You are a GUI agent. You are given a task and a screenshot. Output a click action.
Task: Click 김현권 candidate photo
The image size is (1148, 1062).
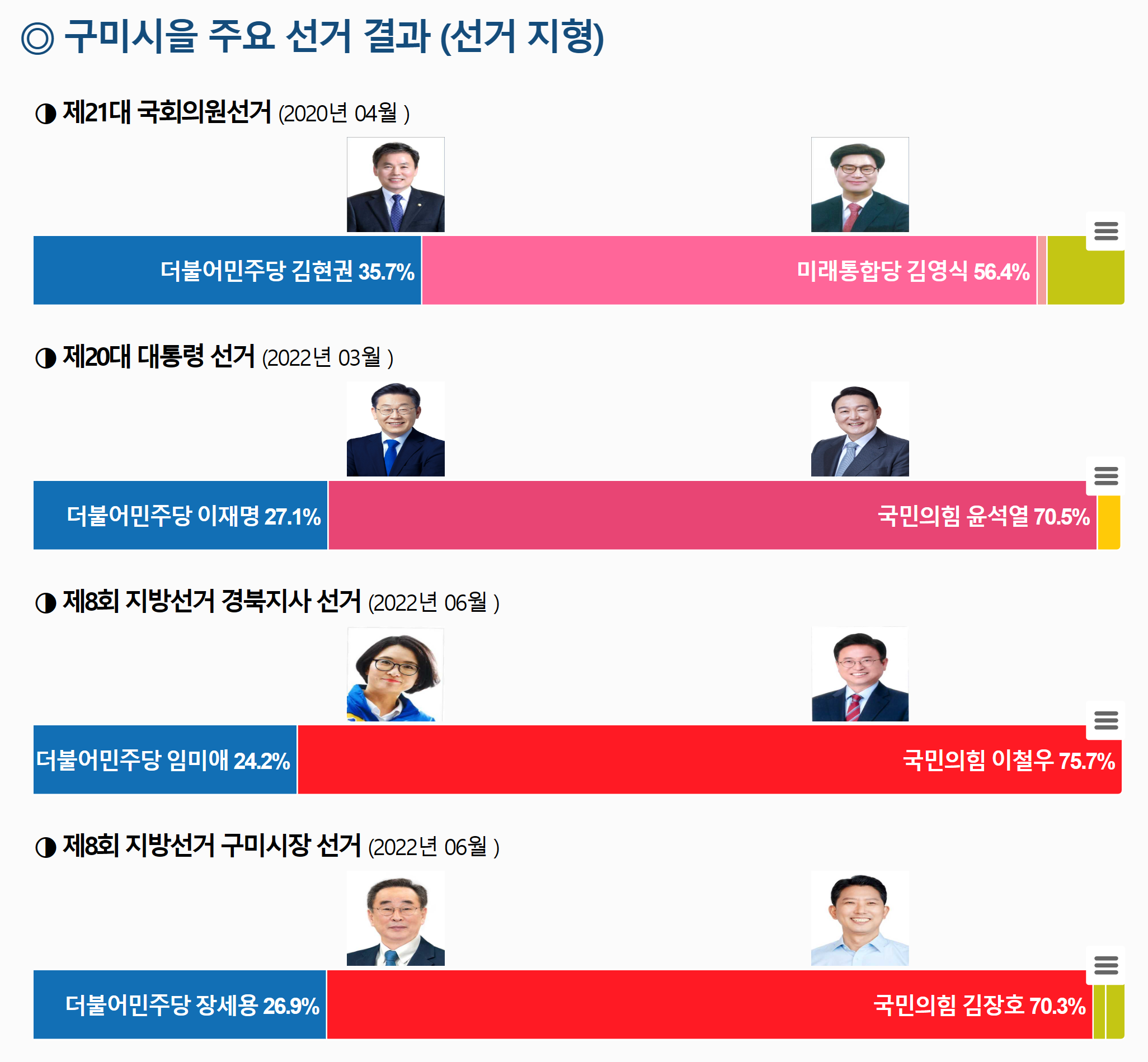click(396, 185)
